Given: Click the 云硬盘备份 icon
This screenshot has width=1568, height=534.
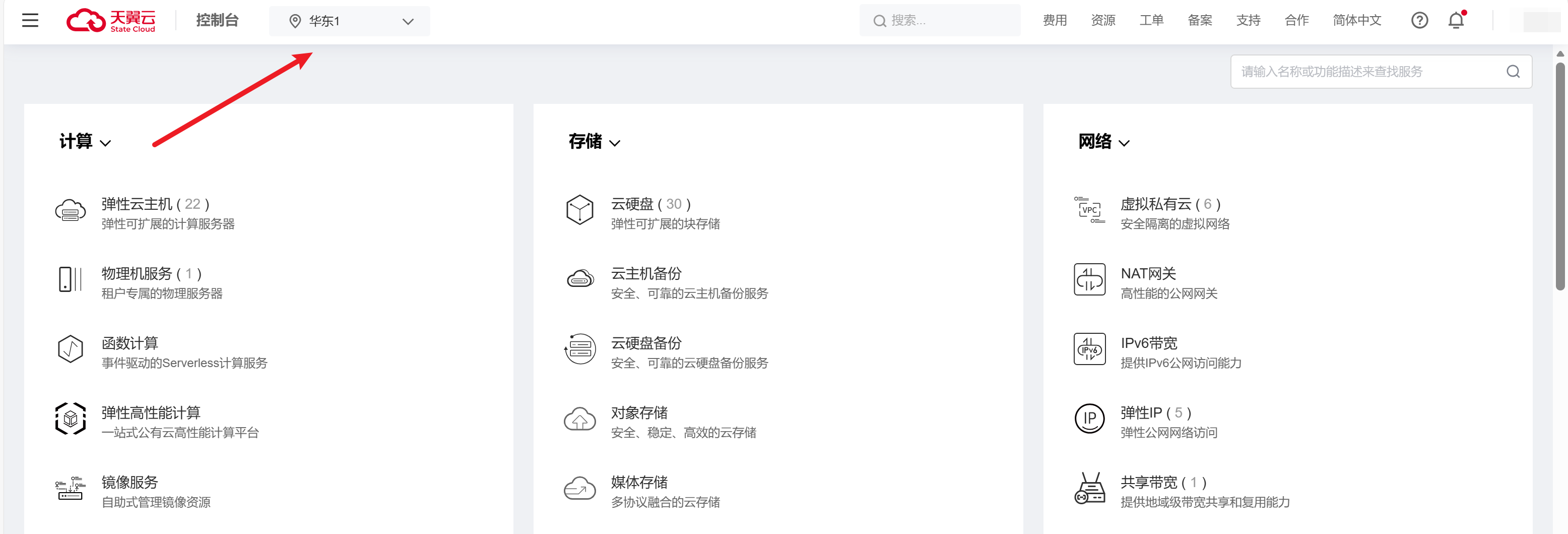Looking at the screenshot, I should coord(579,349).
